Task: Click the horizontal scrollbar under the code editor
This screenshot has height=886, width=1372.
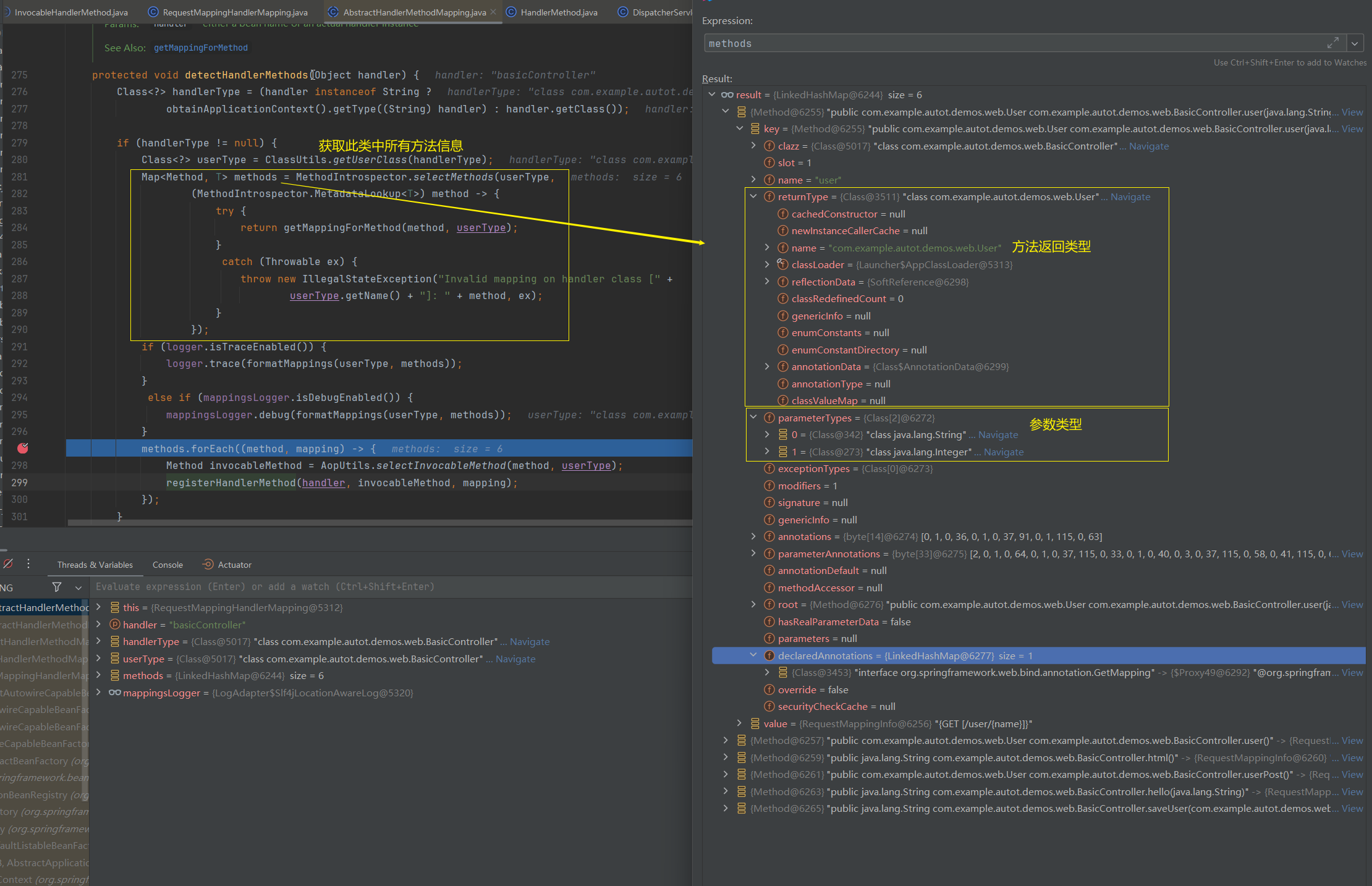Action: (379, 523)
